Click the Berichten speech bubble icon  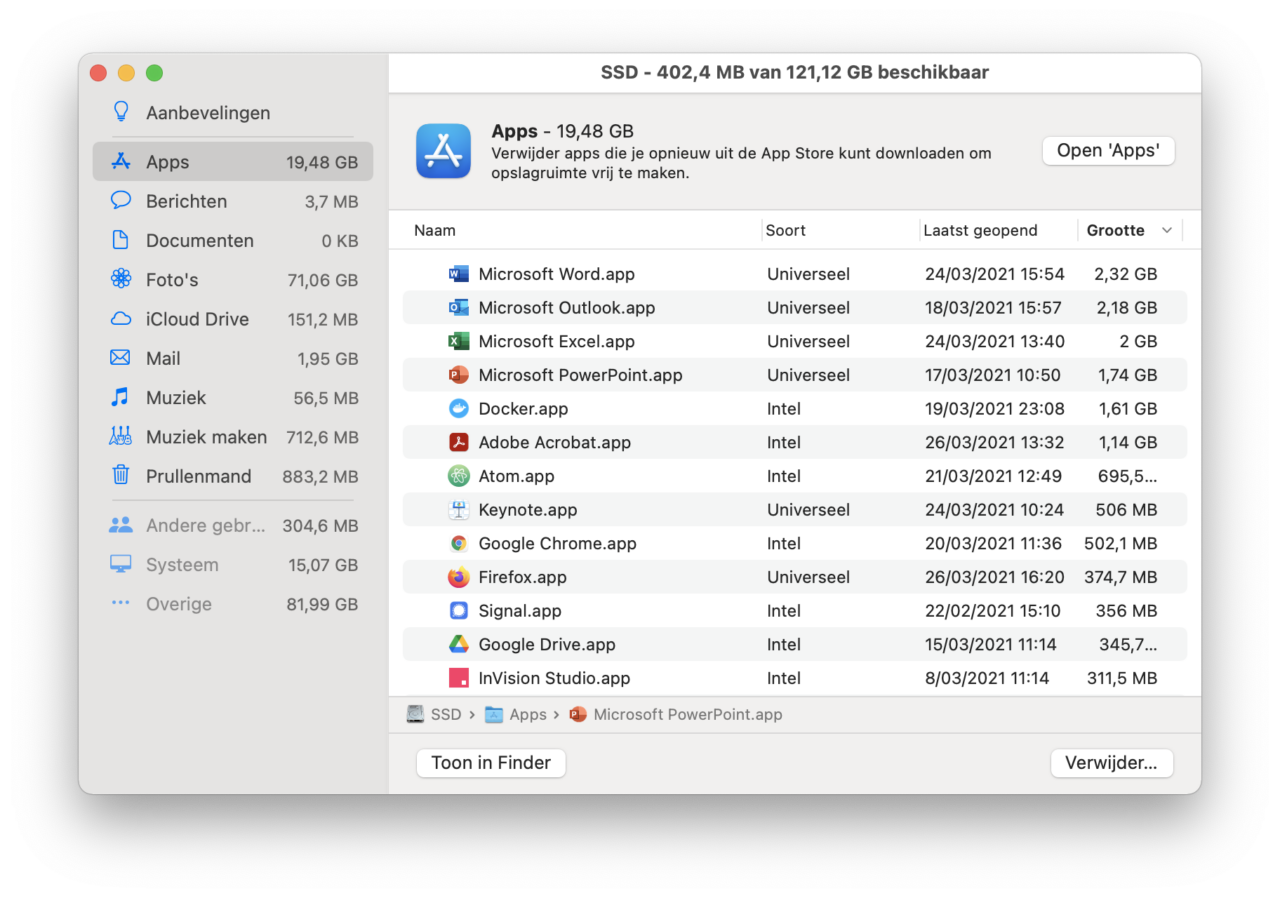[x=121, y=200]
